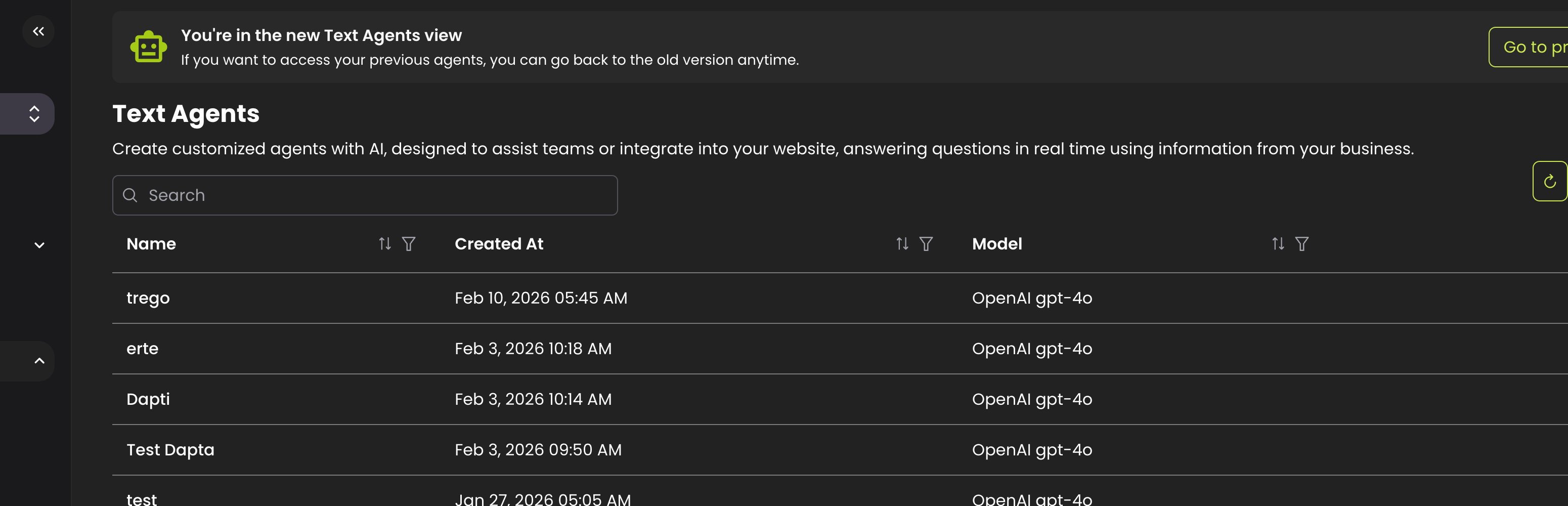
Task: Open the Model column filter
Action: tap(1302, 243)
